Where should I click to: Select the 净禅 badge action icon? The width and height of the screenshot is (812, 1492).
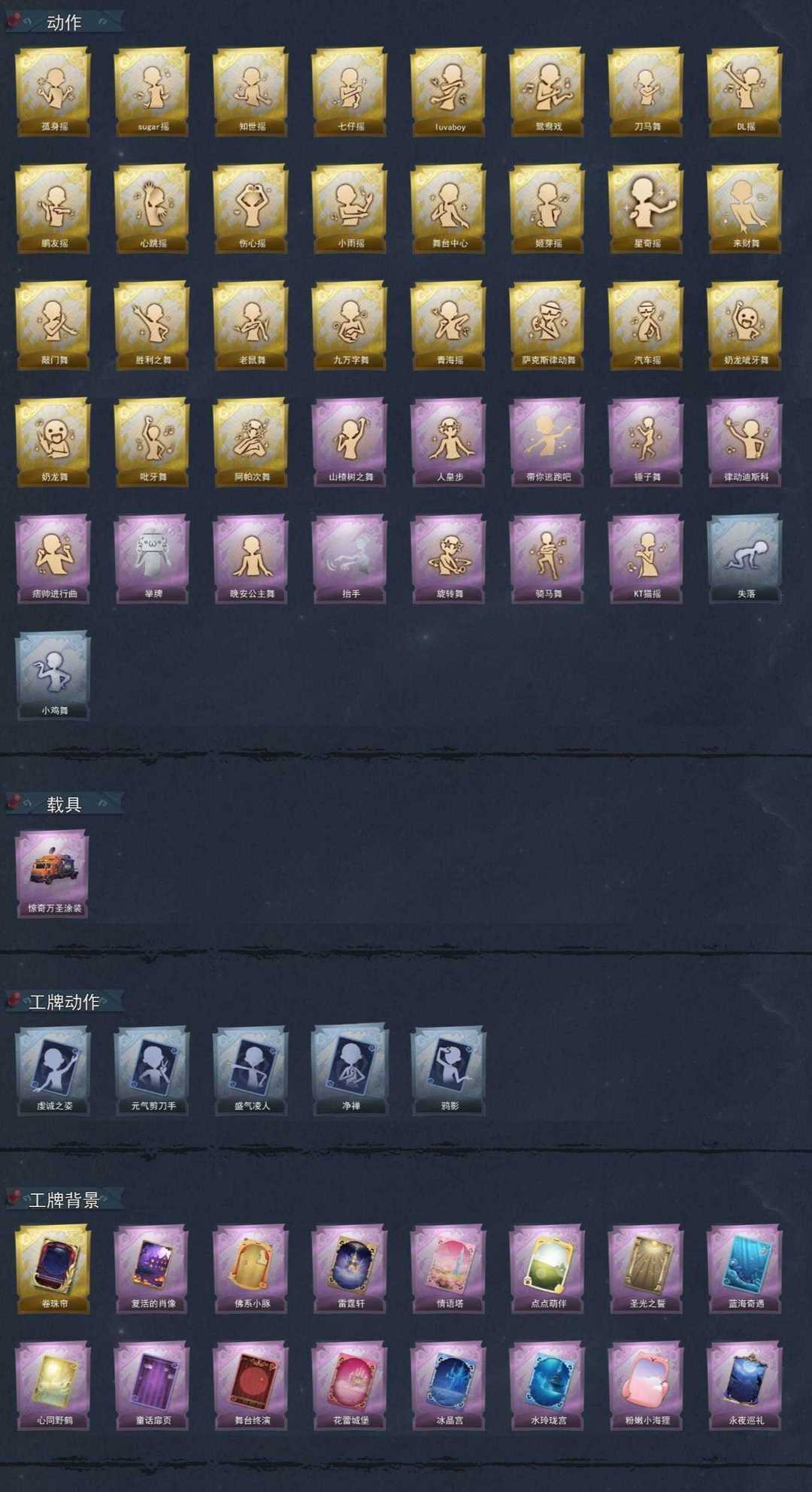[350, 1071]
